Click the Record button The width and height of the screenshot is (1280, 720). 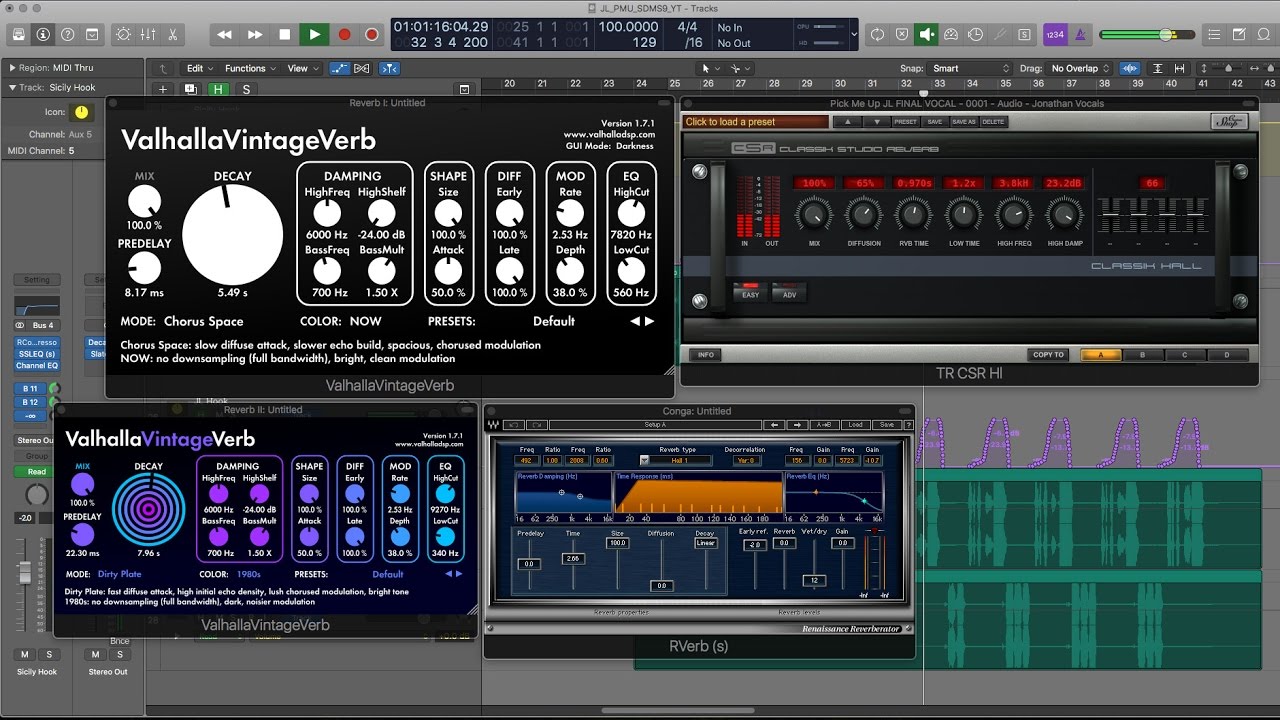[344, 34]
